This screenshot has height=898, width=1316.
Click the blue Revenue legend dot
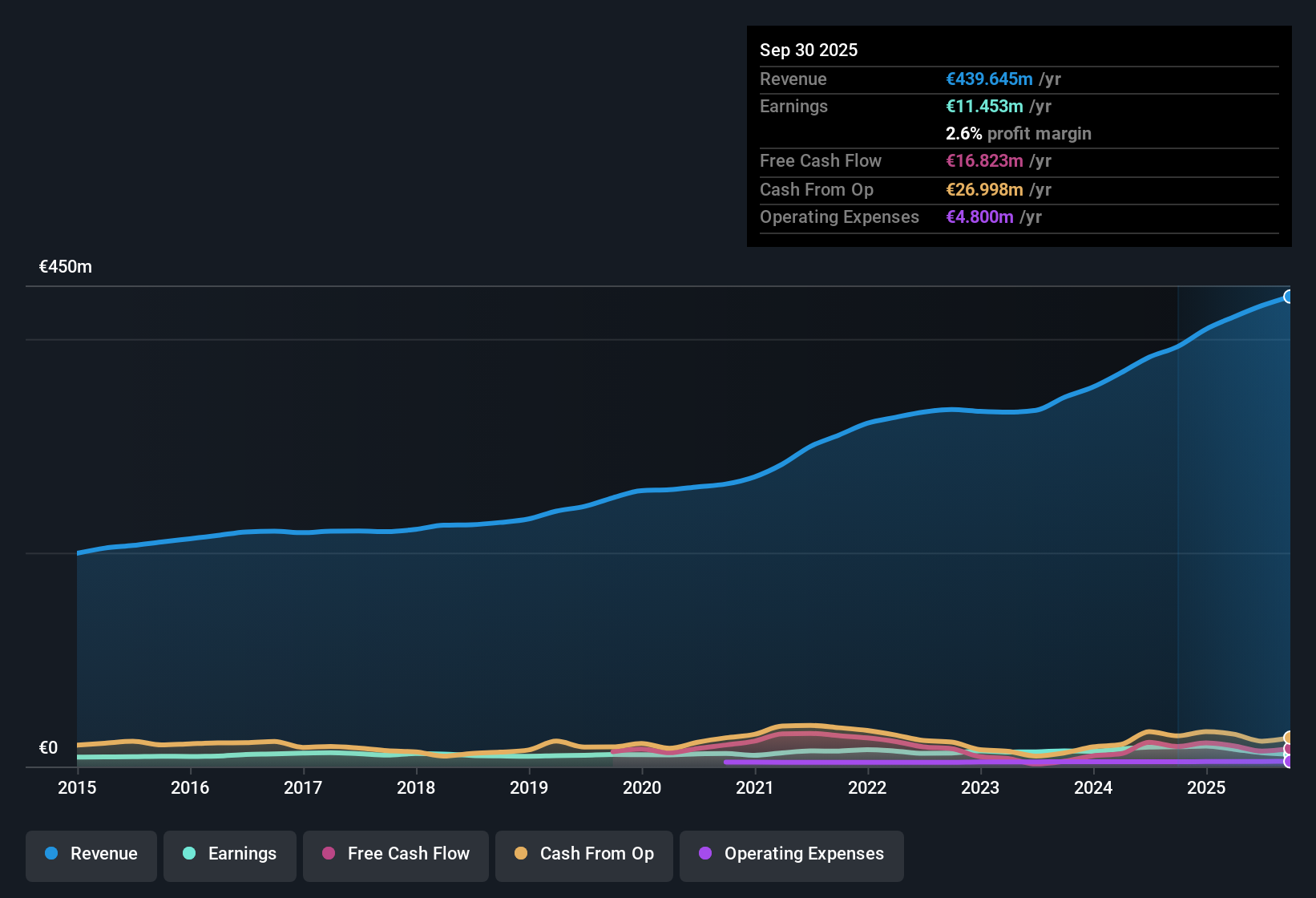pos(50,854)
